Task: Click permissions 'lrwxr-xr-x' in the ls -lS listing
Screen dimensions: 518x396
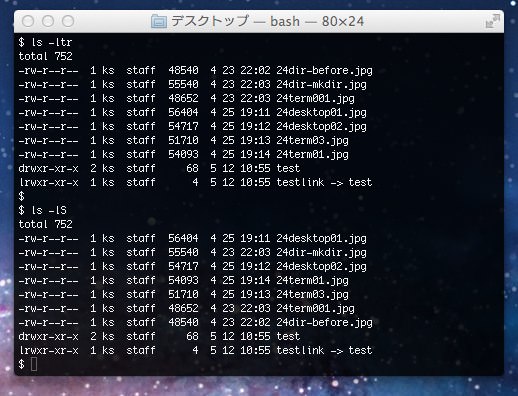Action: click(x=48, y=350)
